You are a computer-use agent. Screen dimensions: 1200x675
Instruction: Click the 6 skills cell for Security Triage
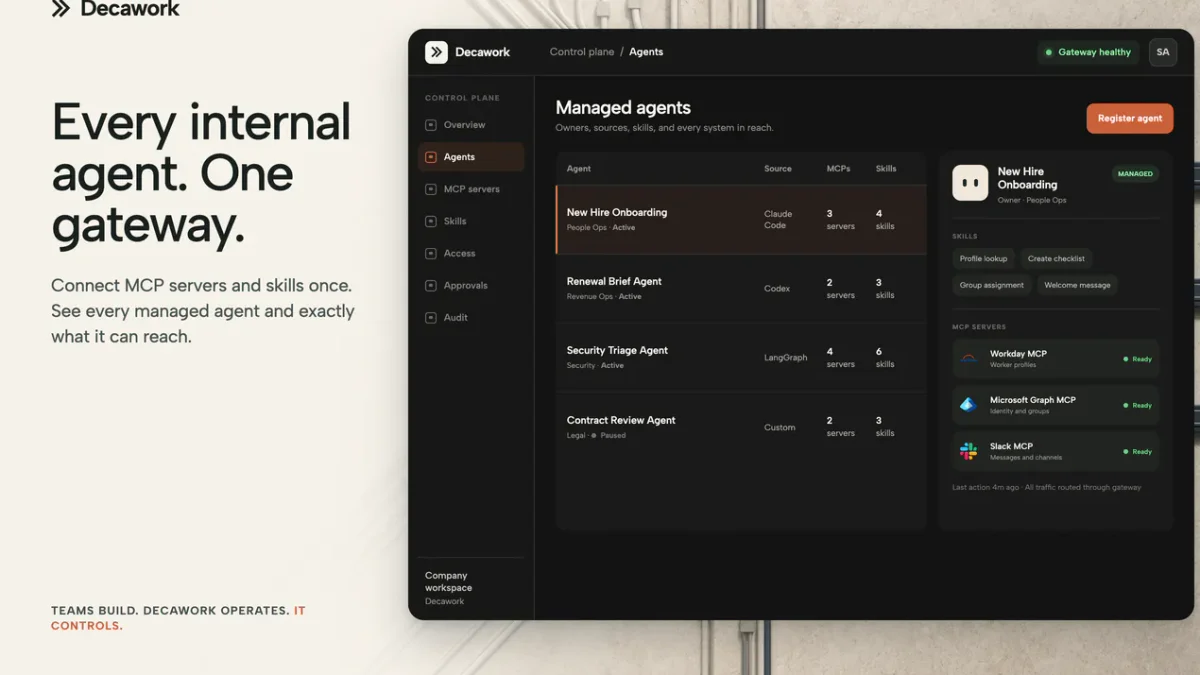coord(885,357)
